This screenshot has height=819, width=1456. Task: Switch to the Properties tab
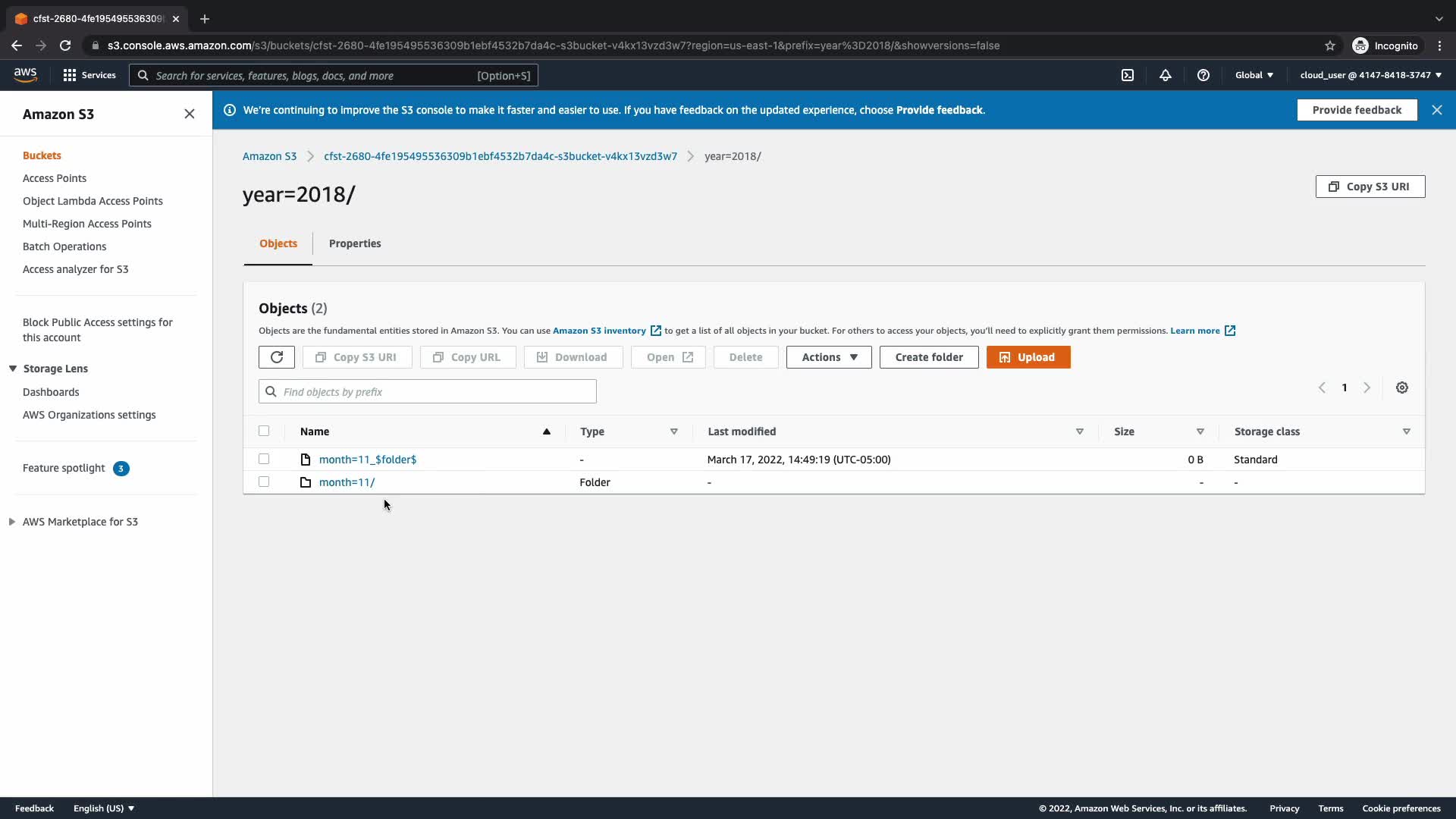pyautogui.click(x=355, y=243)
